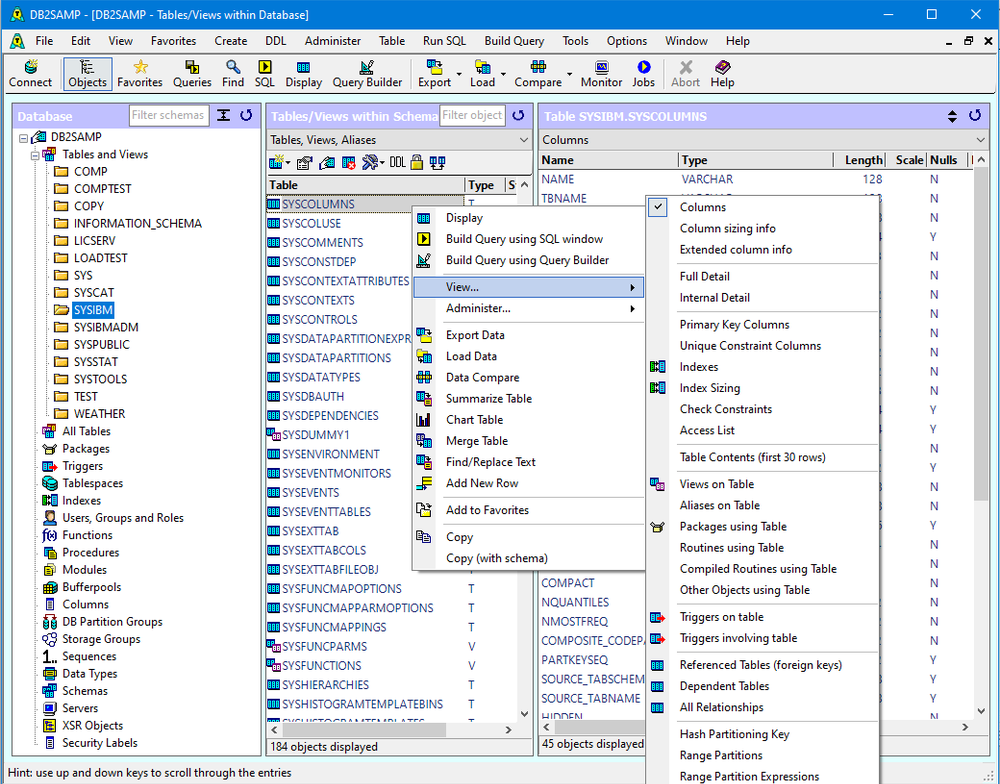This screenshot has width=1000, height=784.
Task: Click the Length column header
Action: point(859,160)
